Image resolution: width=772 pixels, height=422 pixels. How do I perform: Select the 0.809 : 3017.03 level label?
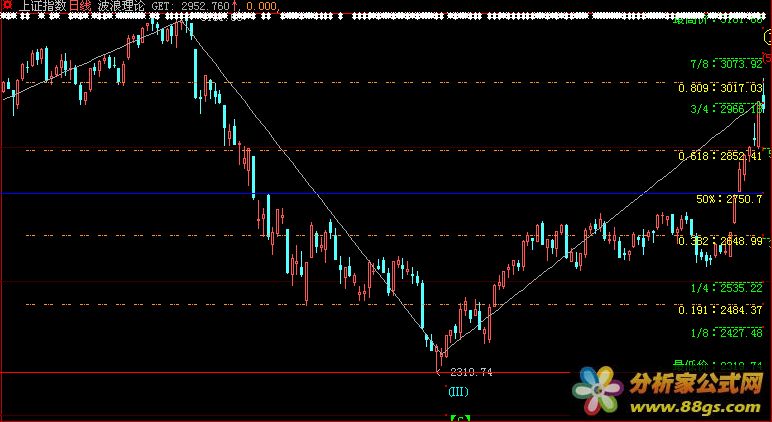click(720, 89)
